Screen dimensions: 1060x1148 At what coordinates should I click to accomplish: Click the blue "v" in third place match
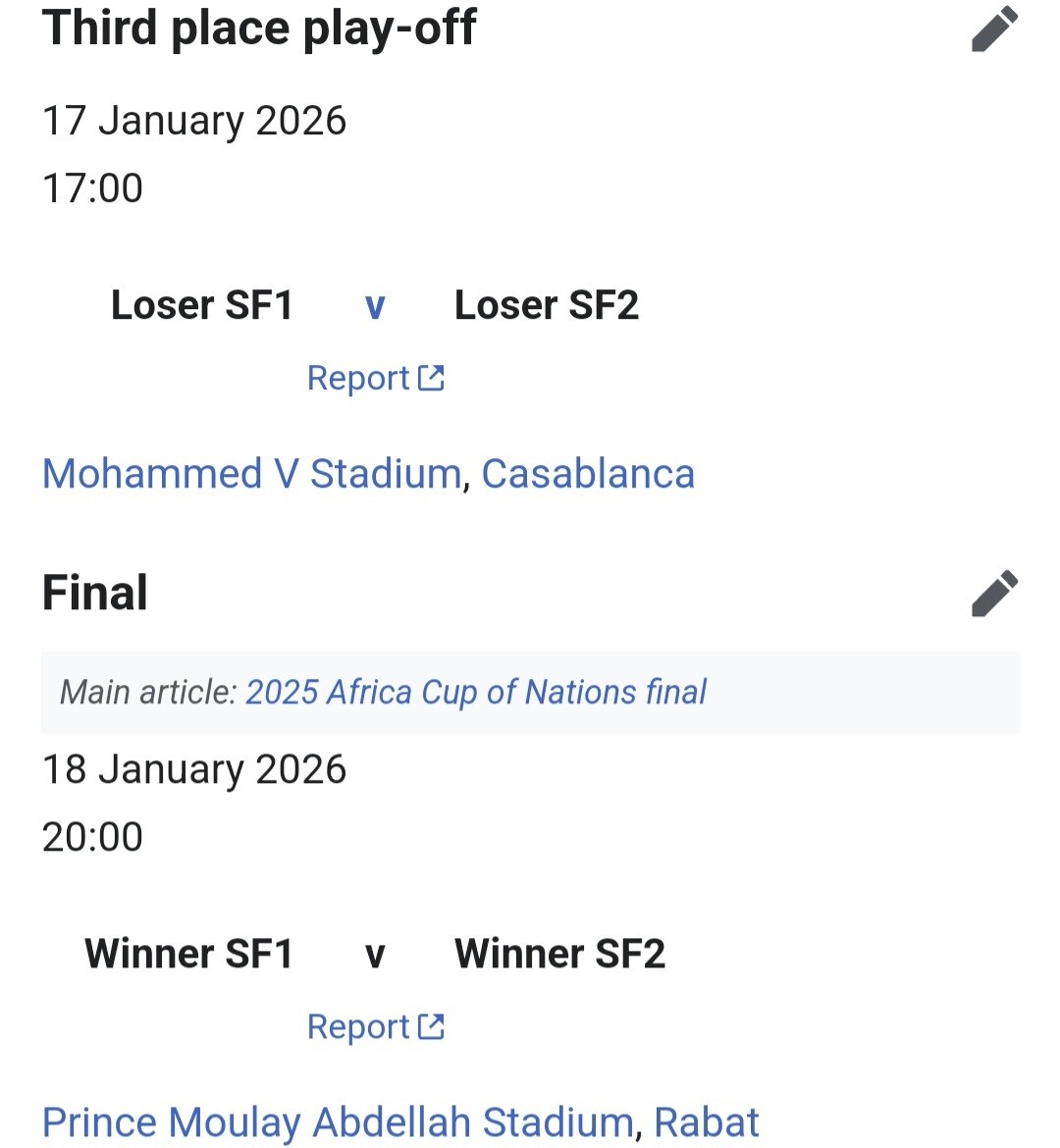(375, 306)
